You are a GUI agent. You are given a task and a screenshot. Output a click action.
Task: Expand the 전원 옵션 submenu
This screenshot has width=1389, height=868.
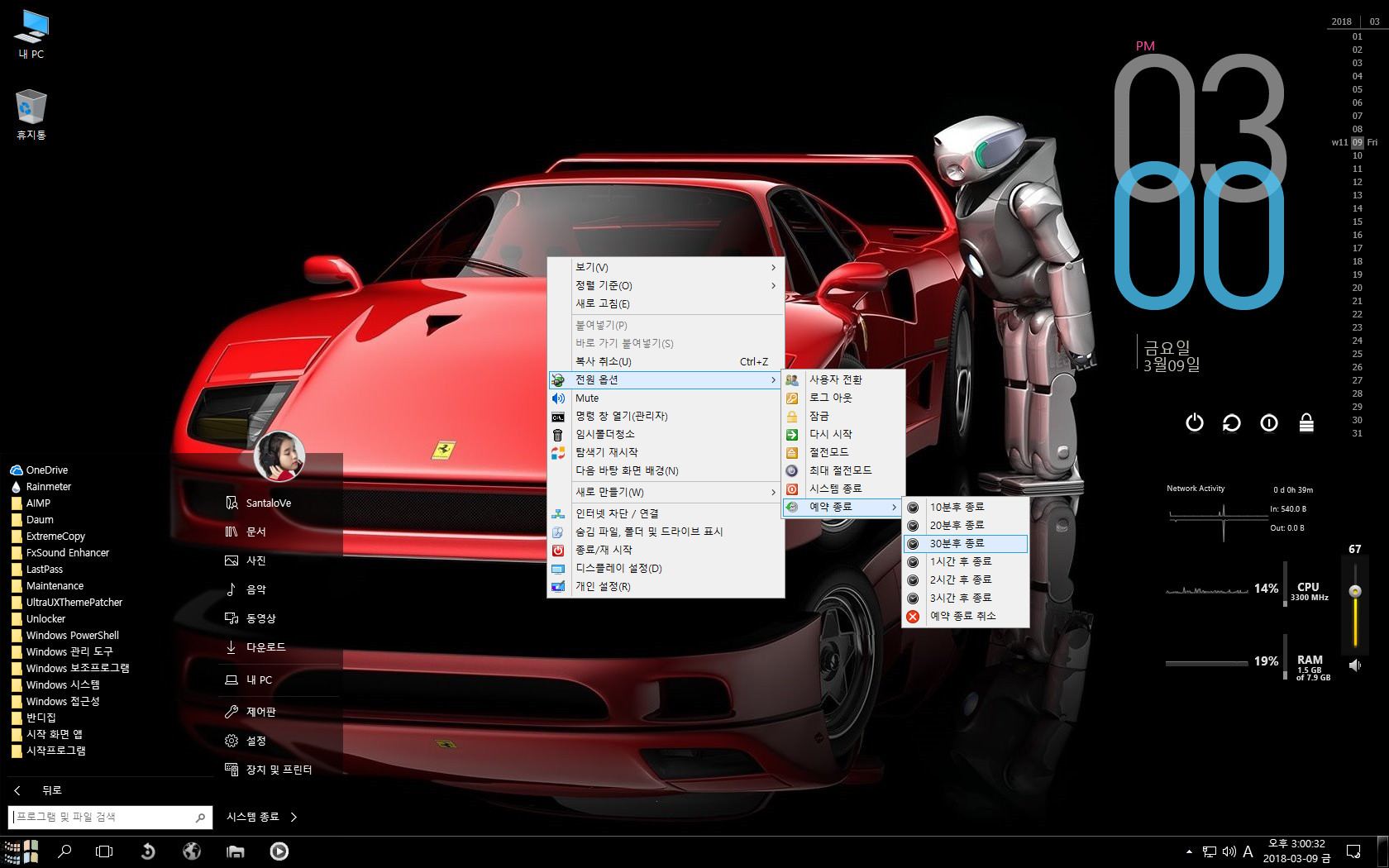666,379
